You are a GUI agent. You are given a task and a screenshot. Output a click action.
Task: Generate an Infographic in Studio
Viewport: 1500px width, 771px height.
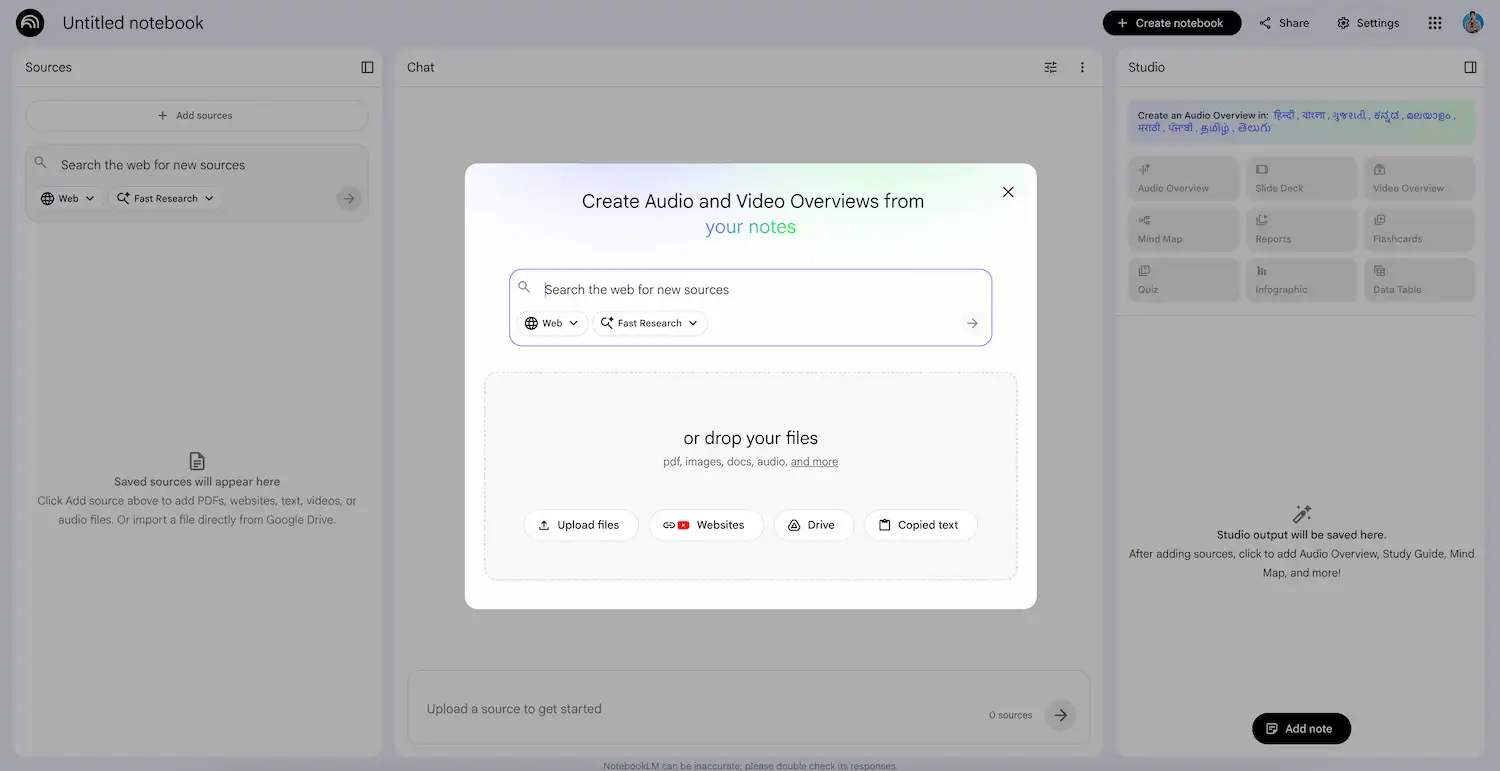click(x=1301, y=280)
